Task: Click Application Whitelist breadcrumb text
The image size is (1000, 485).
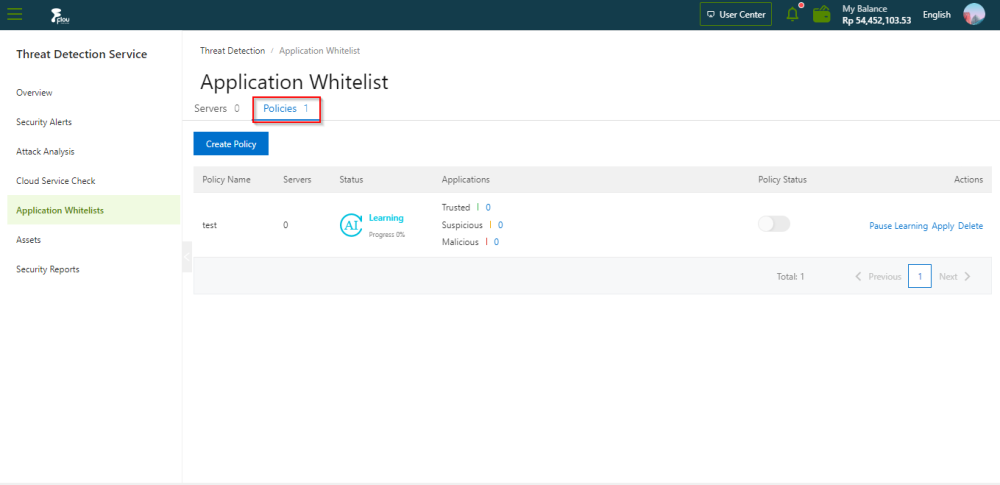Action: pos(319,50)
